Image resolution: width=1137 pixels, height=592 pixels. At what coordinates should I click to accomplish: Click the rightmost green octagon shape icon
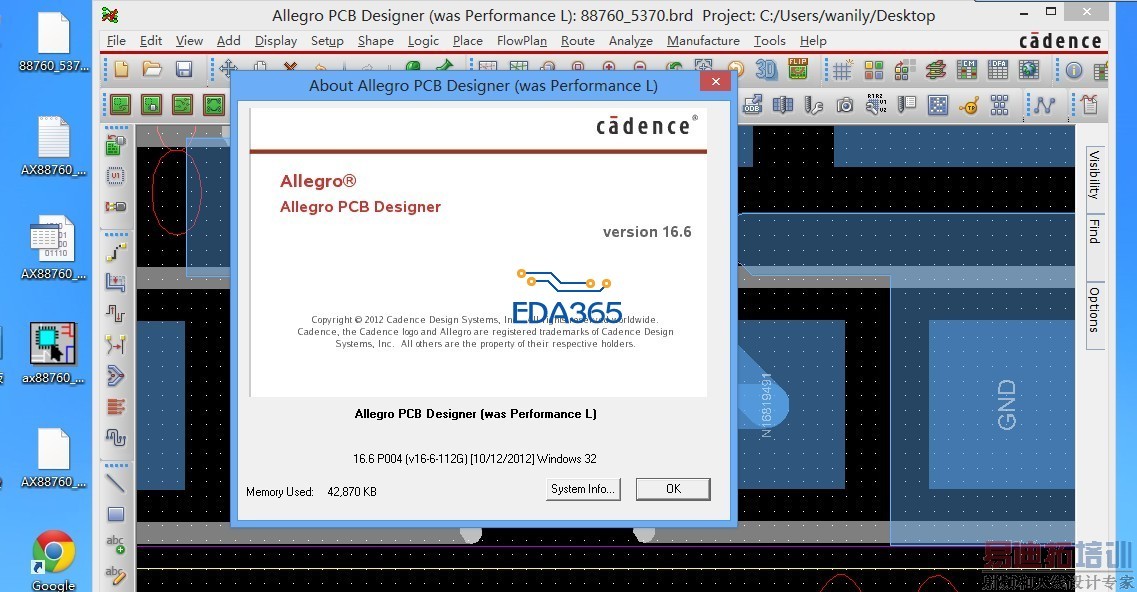click(x=215, y=105)
